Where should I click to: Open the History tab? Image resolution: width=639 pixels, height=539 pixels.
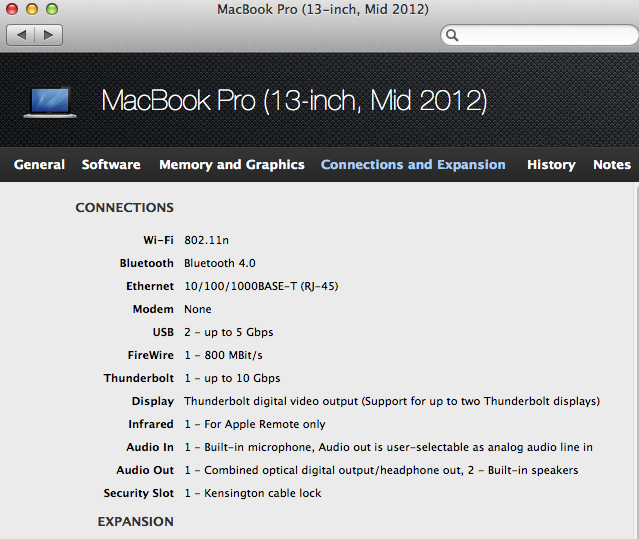point(551,165)
